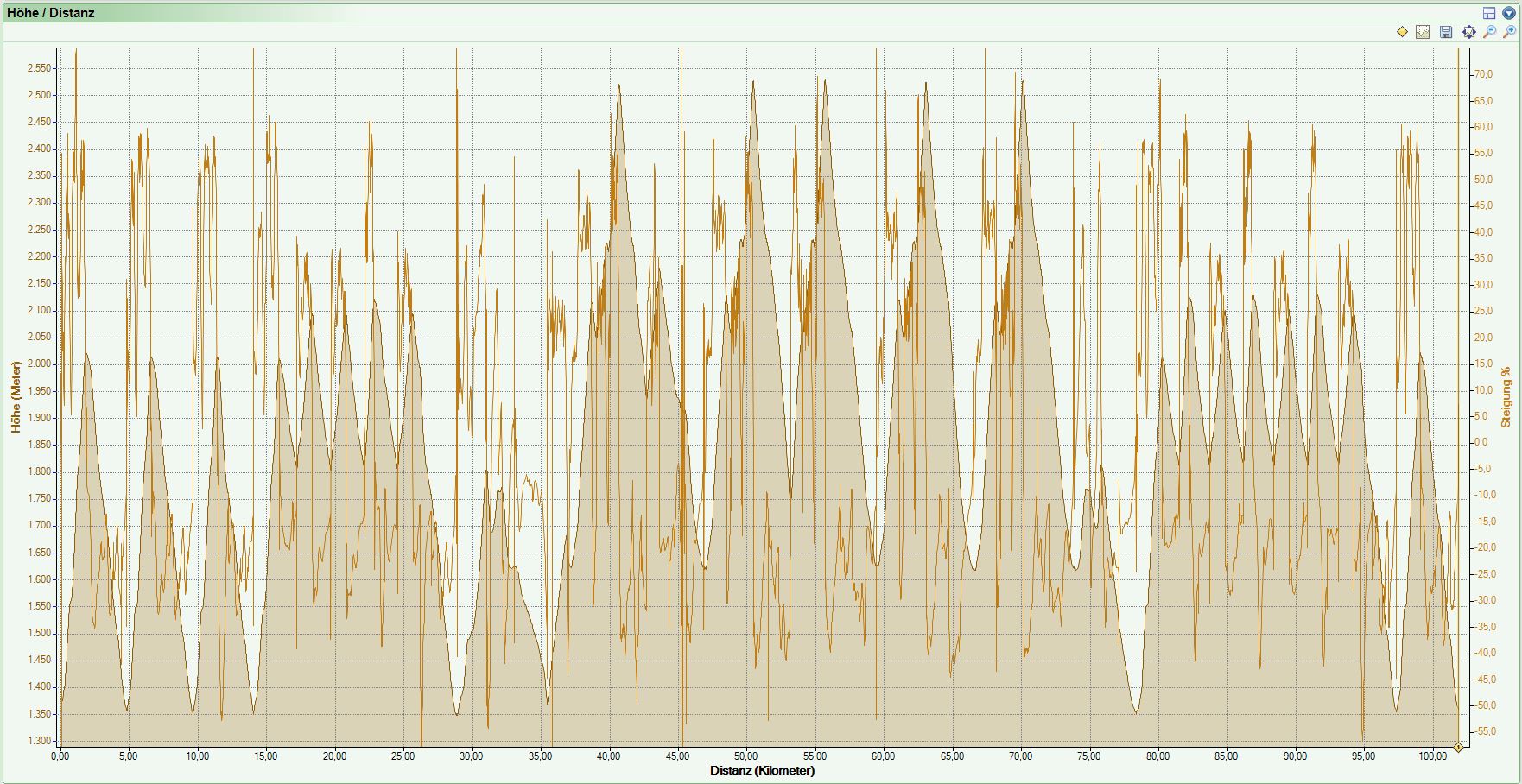Screen dimensions: 1522x784
Task: Click the 100,00 tick on distance axis
Action: pos(1431,756)
